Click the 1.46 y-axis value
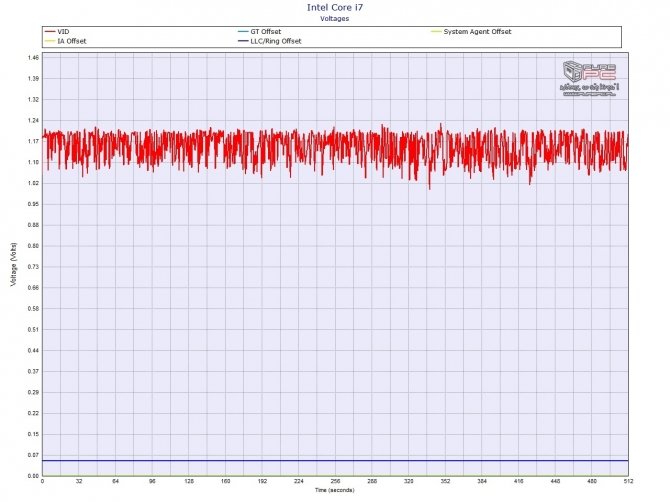This screenshot has height=502, width=670. [x=33, y=57]
